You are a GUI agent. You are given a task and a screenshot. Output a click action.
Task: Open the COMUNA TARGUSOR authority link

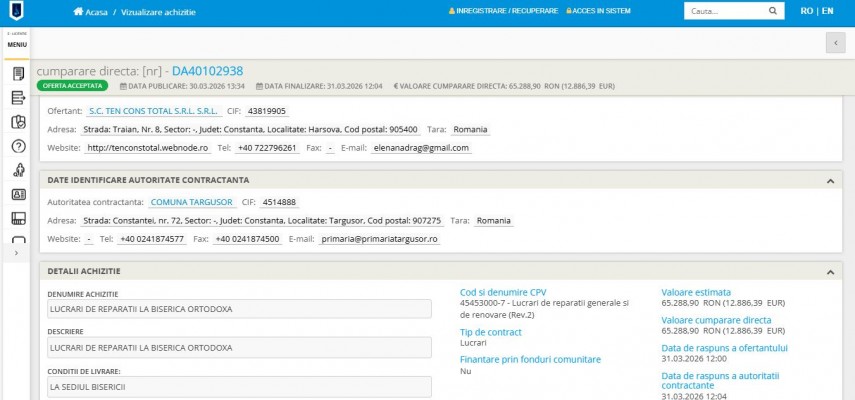tap(200, 202)
